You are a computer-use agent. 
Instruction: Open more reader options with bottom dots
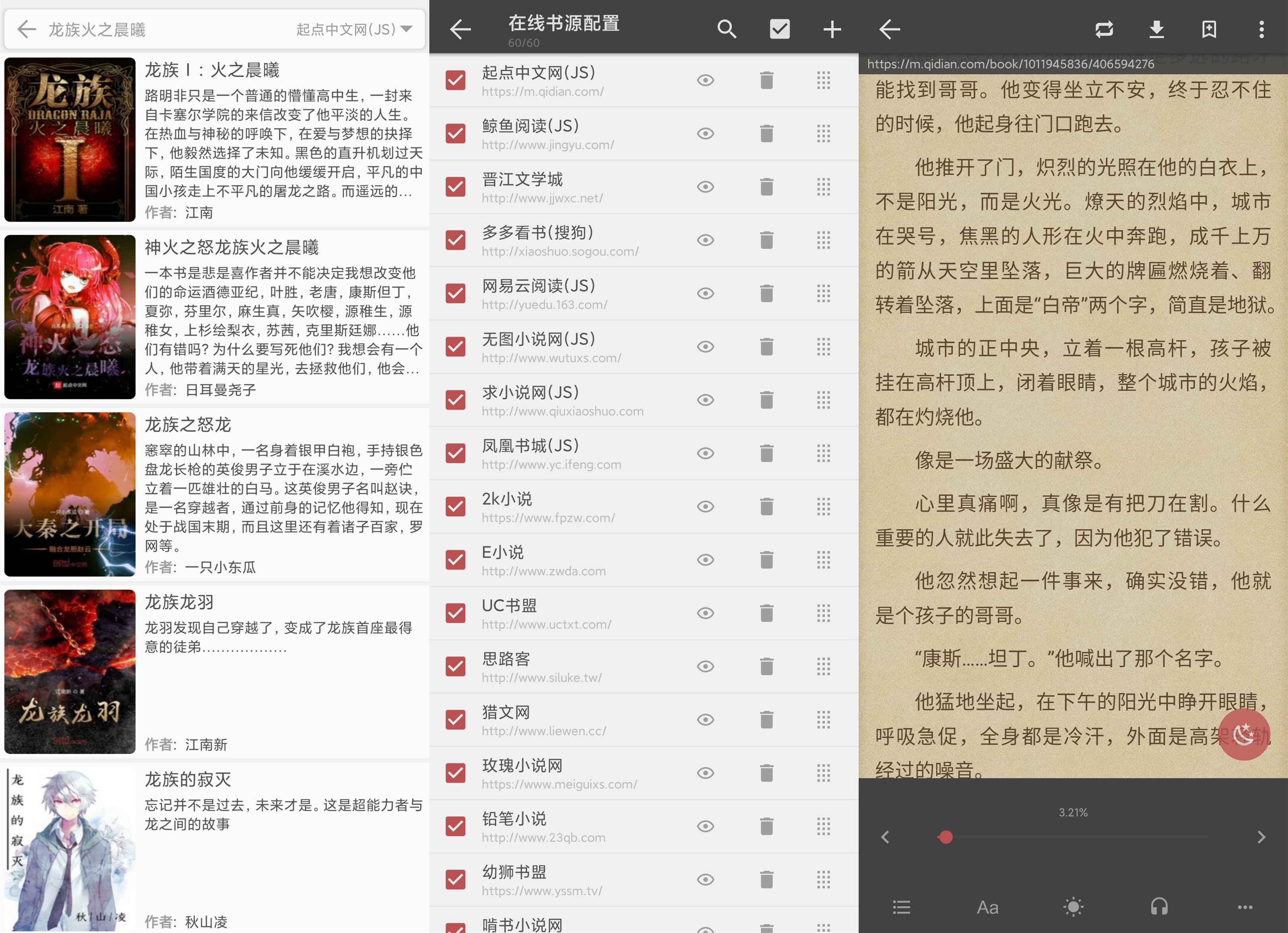click(1245, 908)
